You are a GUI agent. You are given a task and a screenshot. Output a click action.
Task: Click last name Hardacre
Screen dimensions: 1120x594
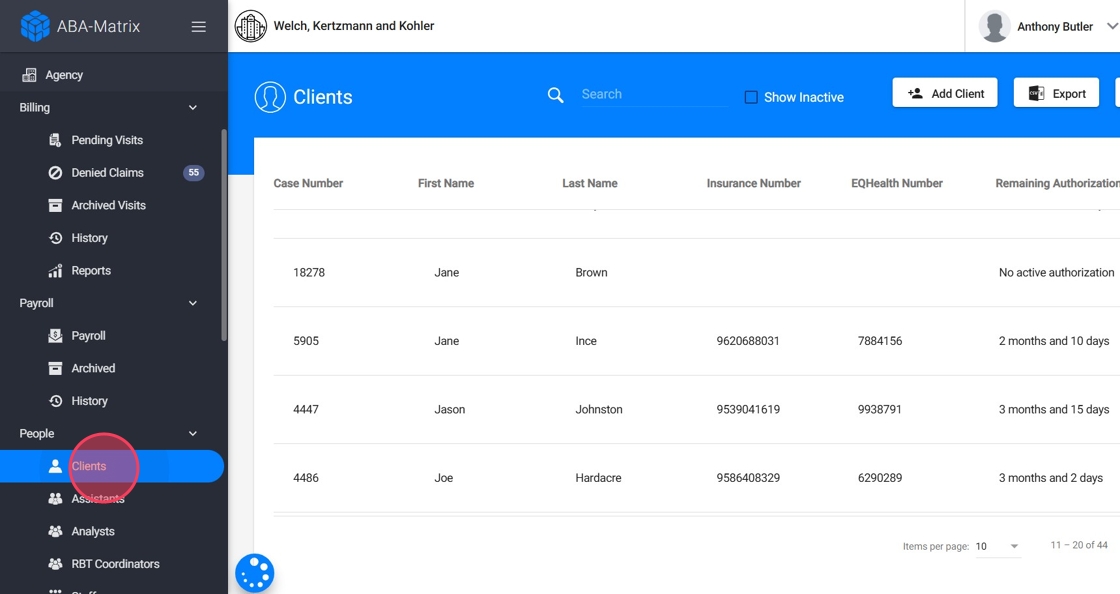[598, 478]
